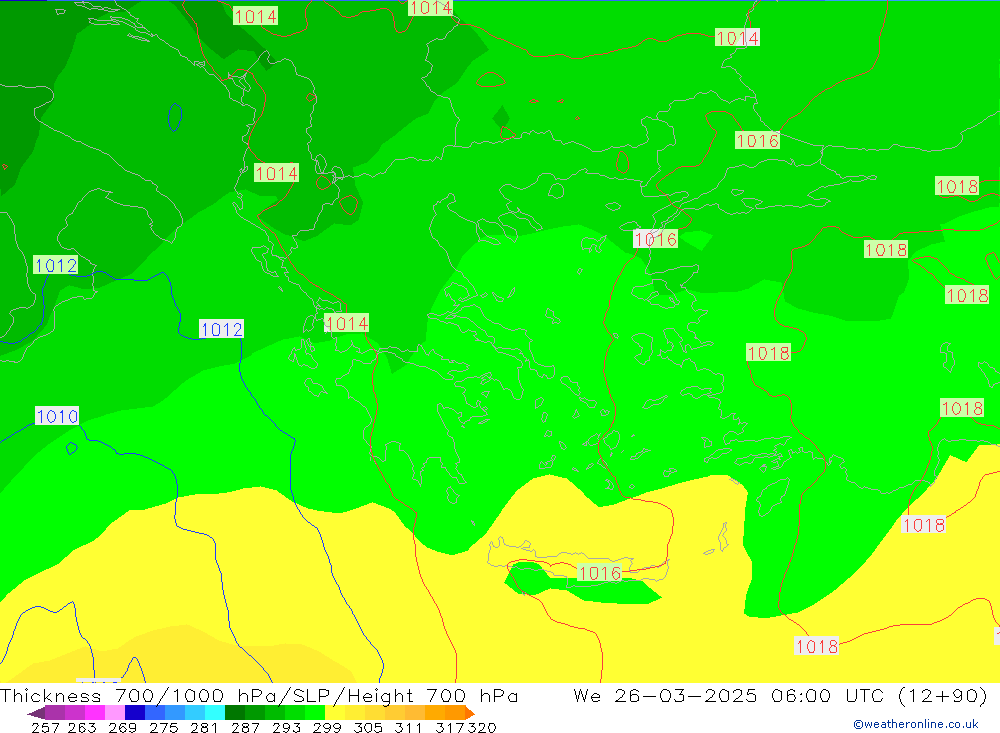Click the darkest green legend swatch

tap(235, 713)
